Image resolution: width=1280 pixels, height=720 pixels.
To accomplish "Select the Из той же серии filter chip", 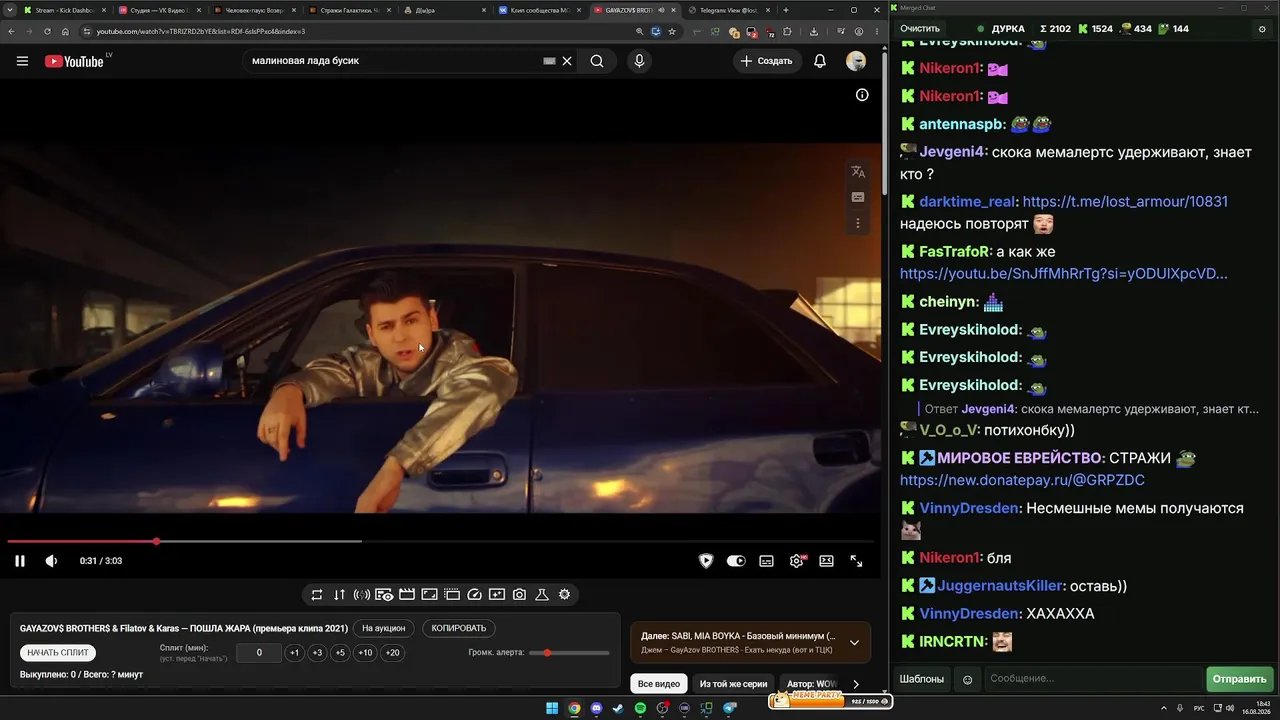I will pyautogui.click(x=734, y=684).
